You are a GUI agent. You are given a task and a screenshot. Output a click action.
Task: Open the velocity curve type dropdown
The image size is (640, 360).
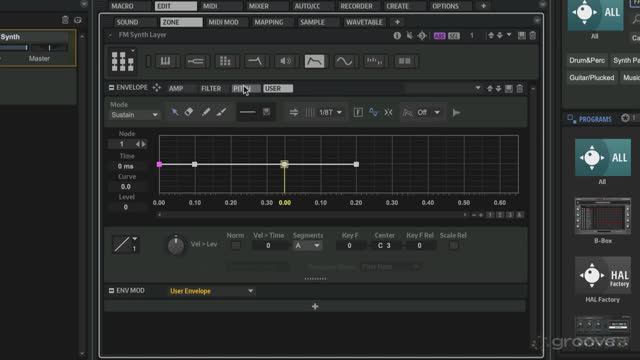click(135, 239)
